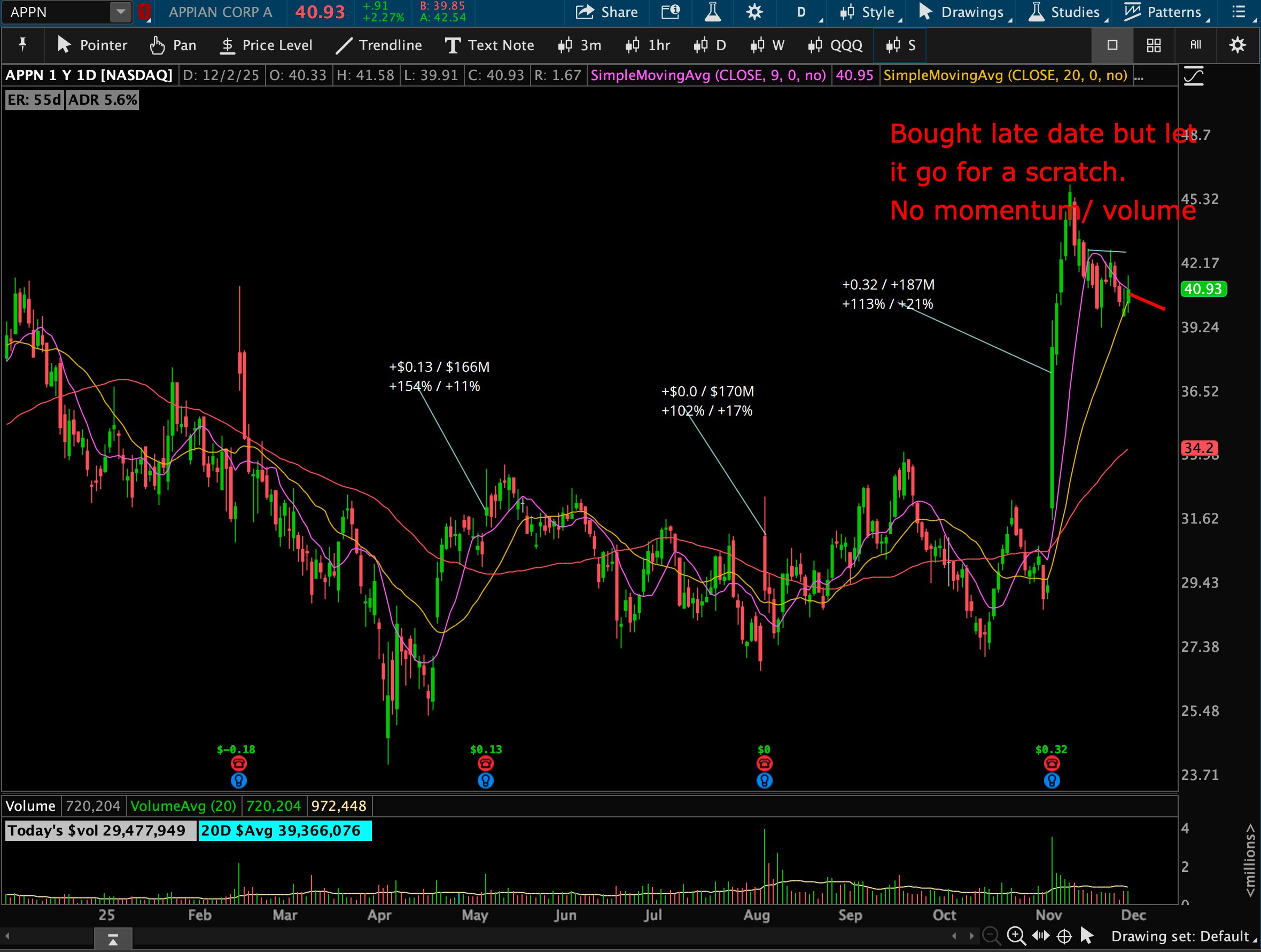This screenshot has height=952, width=1261.
Task: Open chart settings gear in top bar
Action: click(754, 12)
